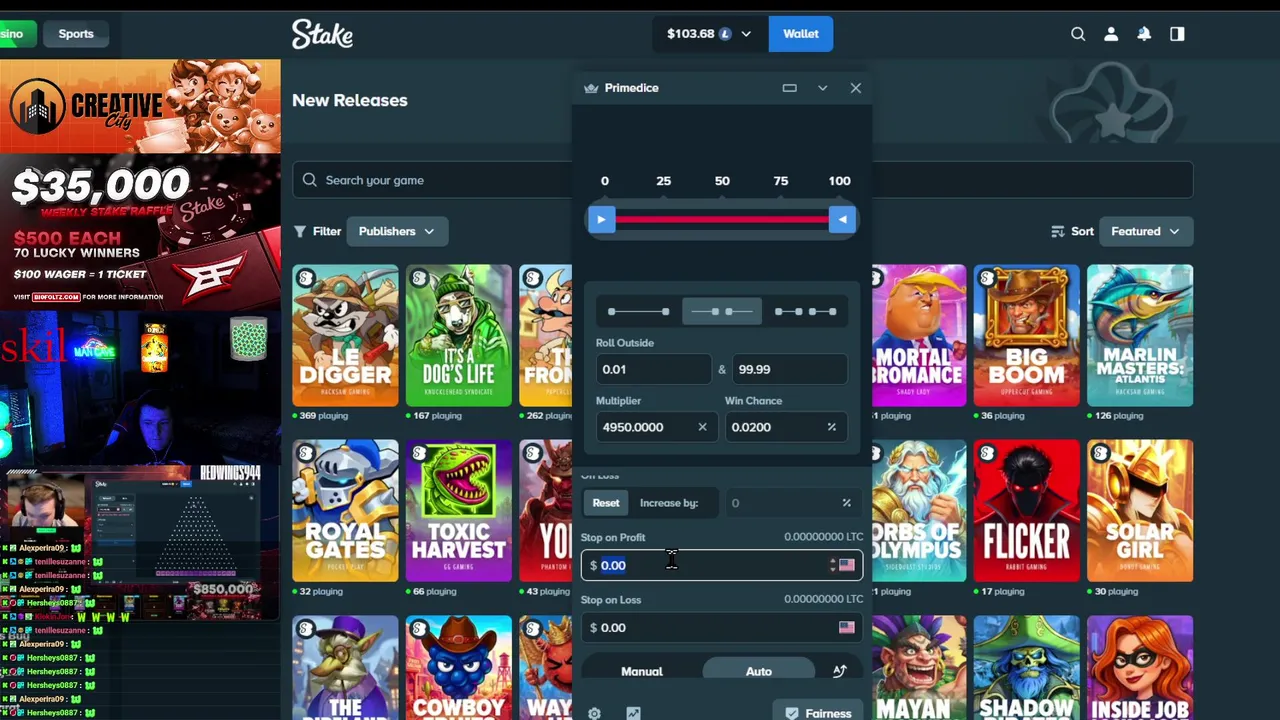Viewport: 1280px width, 720px height.
Task: Collapse the Primedice panel chevron
Action: click(822, 88)
